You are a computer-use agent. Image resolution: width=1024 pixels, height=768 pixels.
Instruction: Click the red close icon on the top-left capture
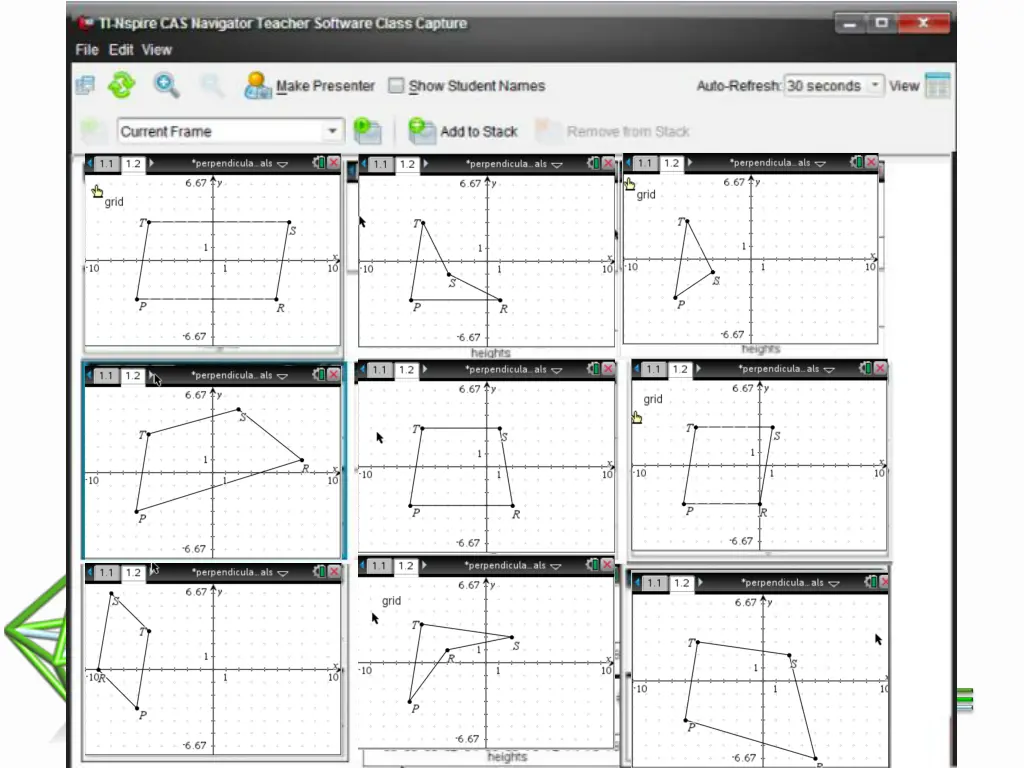334,163
